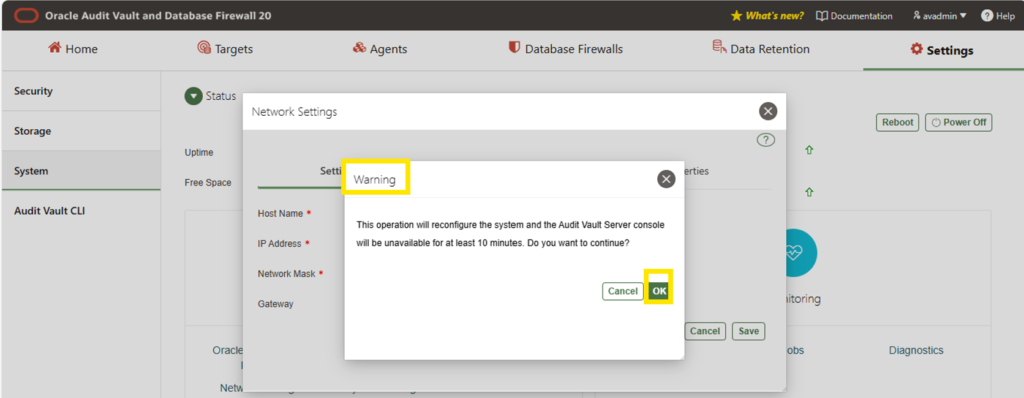The height and width of the screenshot is (398, 1024).
Task: Select the Data Retention tab
Action: tap(761, 49)
